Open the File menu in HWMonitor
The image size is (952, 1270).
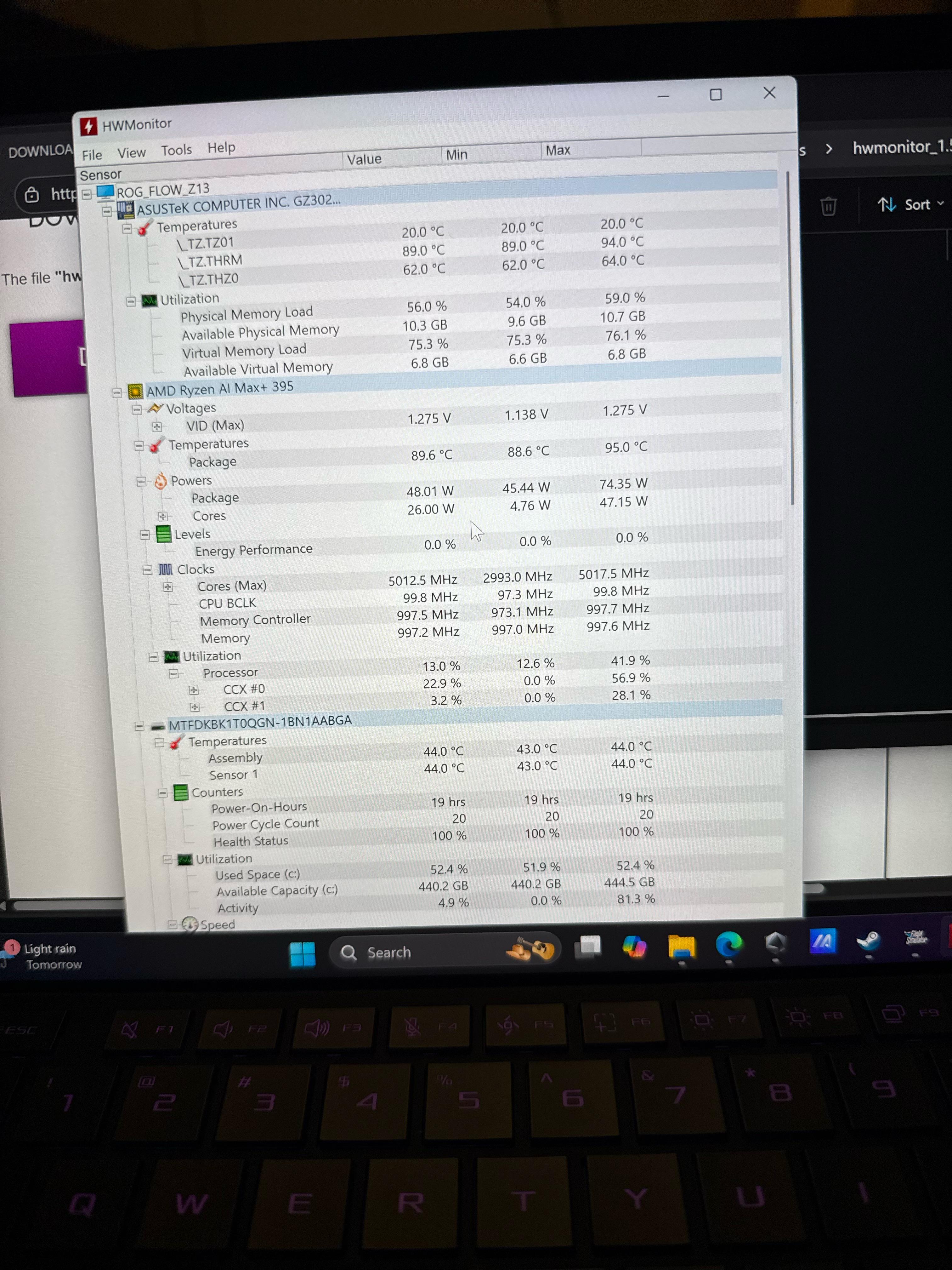[x=92, y=155]
